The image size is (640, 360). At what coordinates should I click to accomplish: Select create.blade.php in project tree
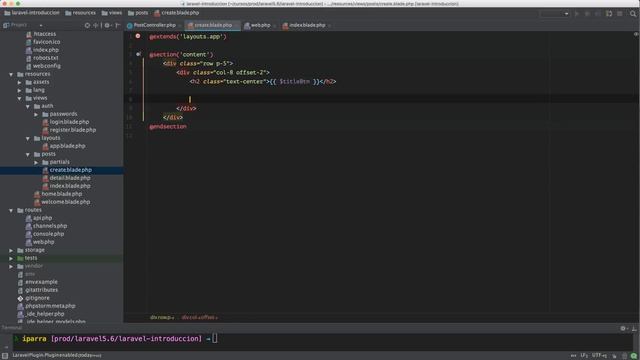[x=67, y=170]
